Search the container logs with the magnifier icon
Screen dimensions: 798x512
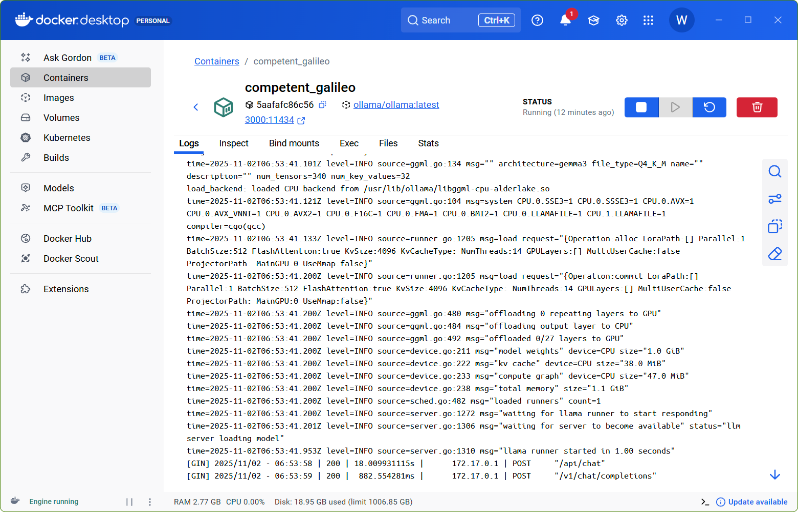(x=774, y=172)
